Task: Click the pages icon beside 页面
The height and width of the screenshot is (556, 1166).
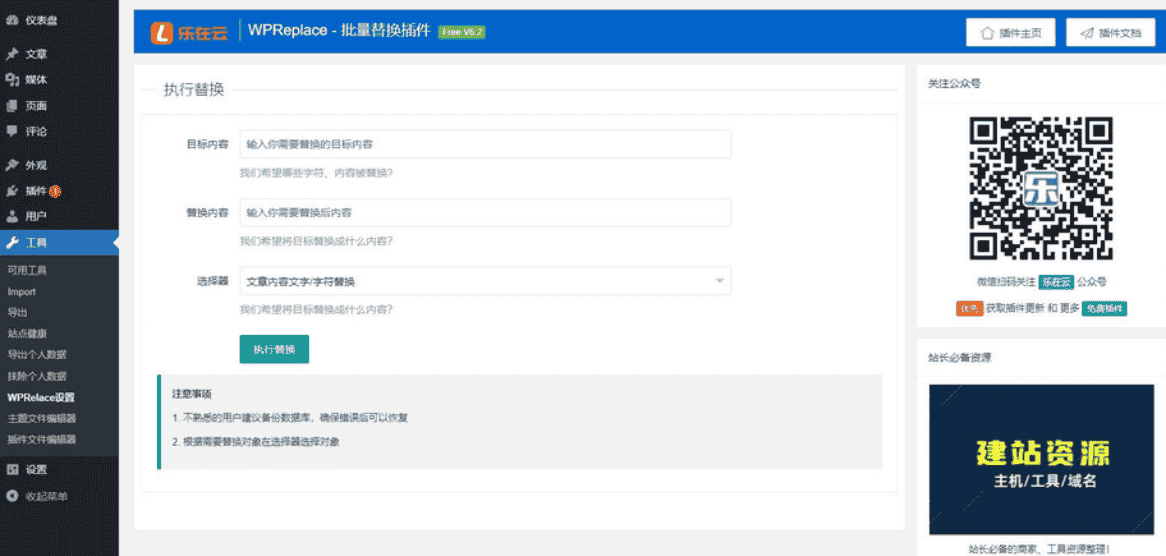Action: [x=12, y=106]
